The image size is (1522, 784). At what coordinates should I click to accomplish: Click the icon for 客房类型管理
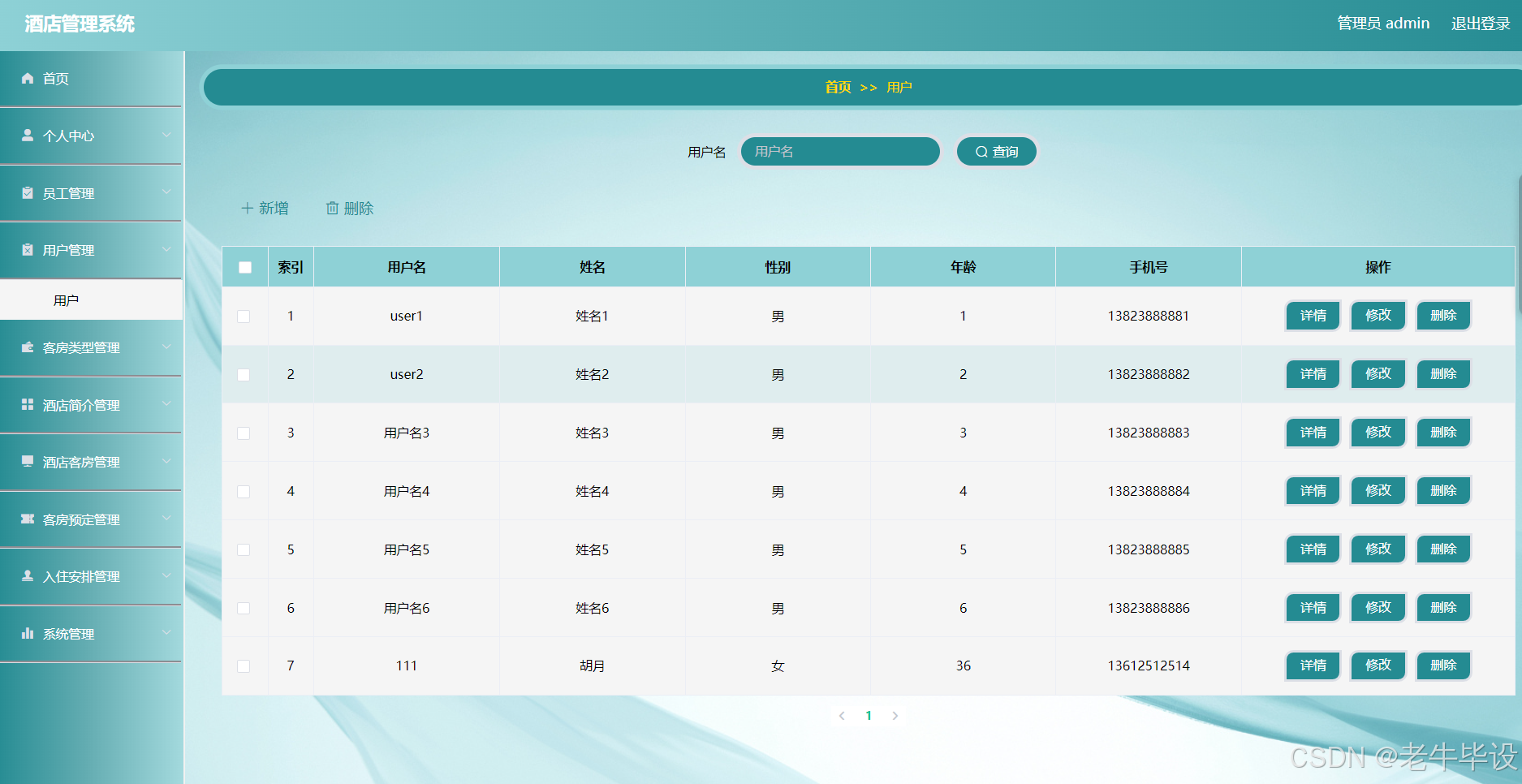tap(28, 347)
